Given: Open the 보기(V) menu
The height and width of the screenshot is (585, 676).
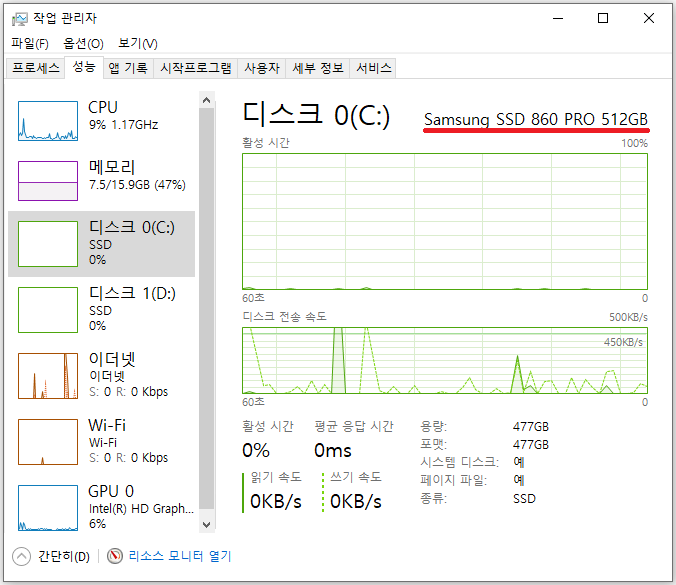Looking at the screenshot, I should pos(138,44).
